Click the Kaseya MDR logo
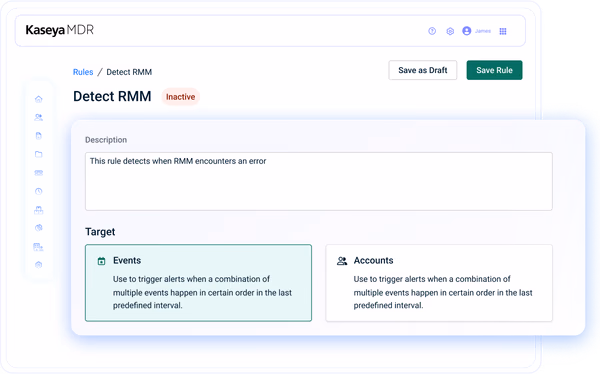The width and height of the screenshot is (600, 374). pyautogui.click(x=59, y=30)
